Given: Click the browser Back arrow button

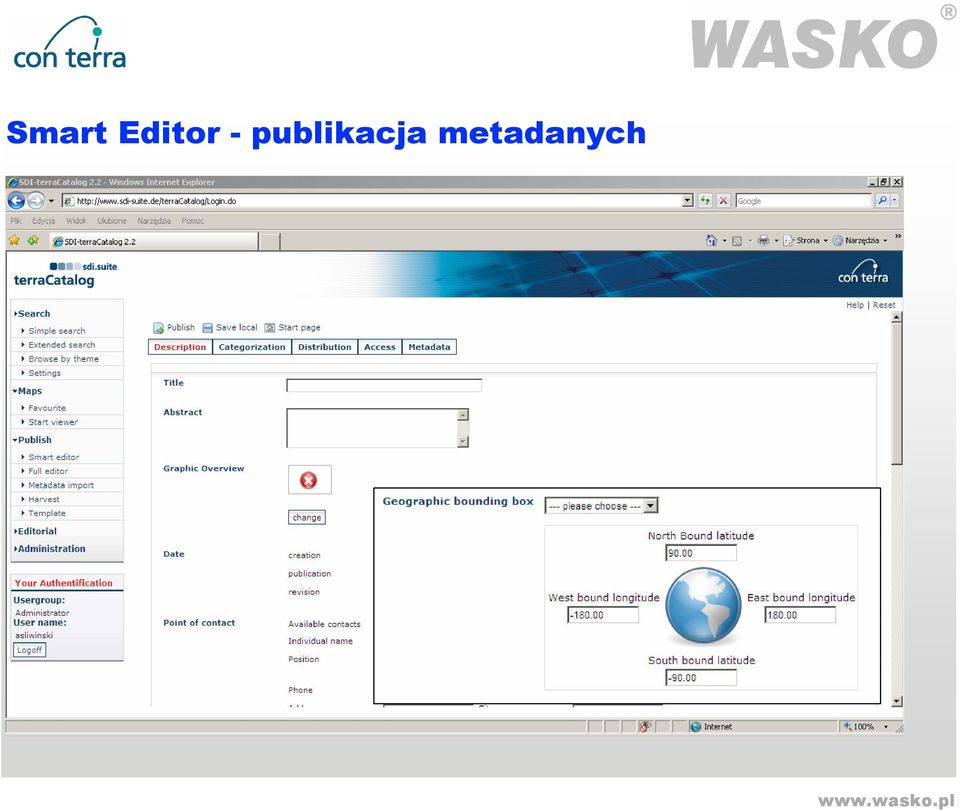Looking at the screenshot, I should (17, 200).
